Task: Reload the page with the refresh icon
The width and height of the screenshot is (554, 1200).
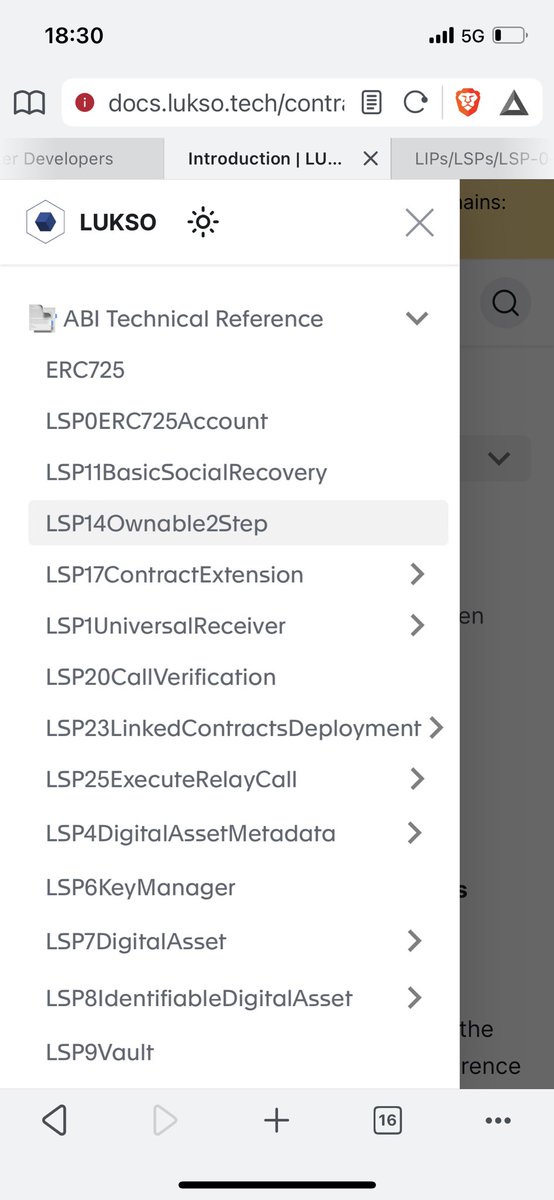Action: click(415, 102)
